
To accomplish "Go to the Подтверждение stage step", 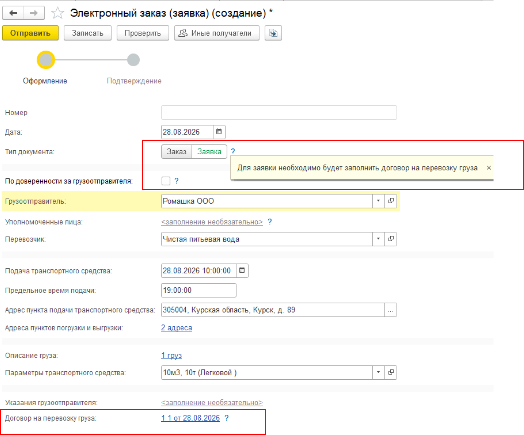I will (133, 60).
